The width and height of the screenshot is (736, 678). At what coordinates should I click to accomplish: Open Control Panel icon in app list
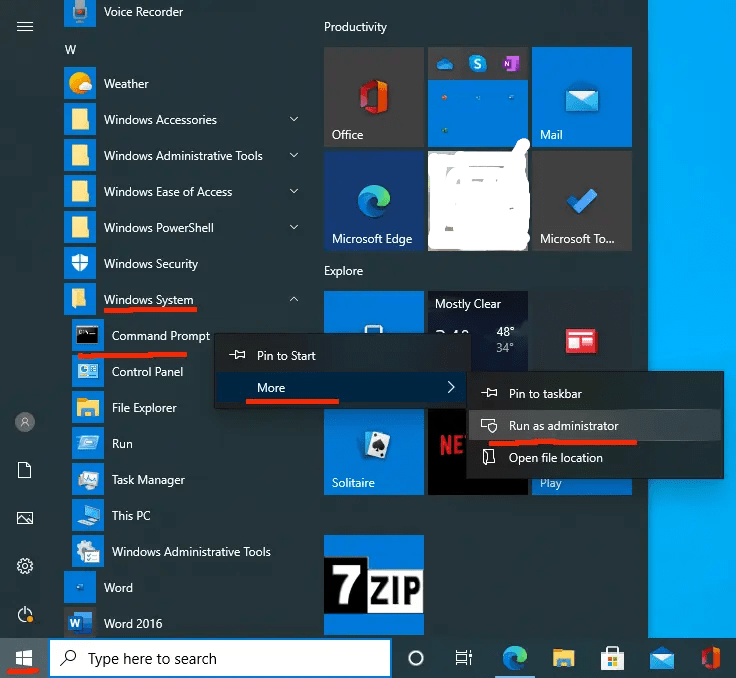click(x=88, y=371)
